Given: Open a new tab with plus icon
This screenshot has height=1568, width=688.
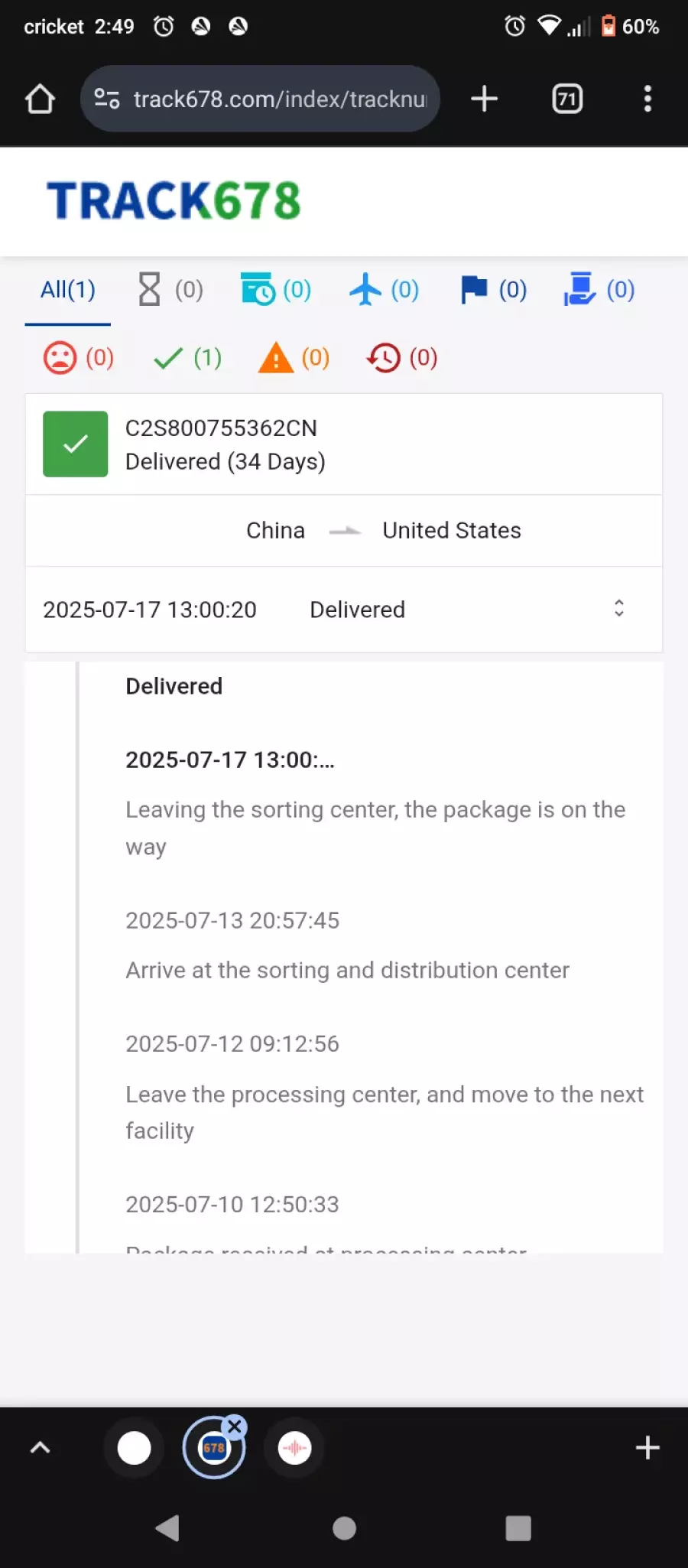Looking at the screenshot, I should pyautogui.click(x=484, y=99).
